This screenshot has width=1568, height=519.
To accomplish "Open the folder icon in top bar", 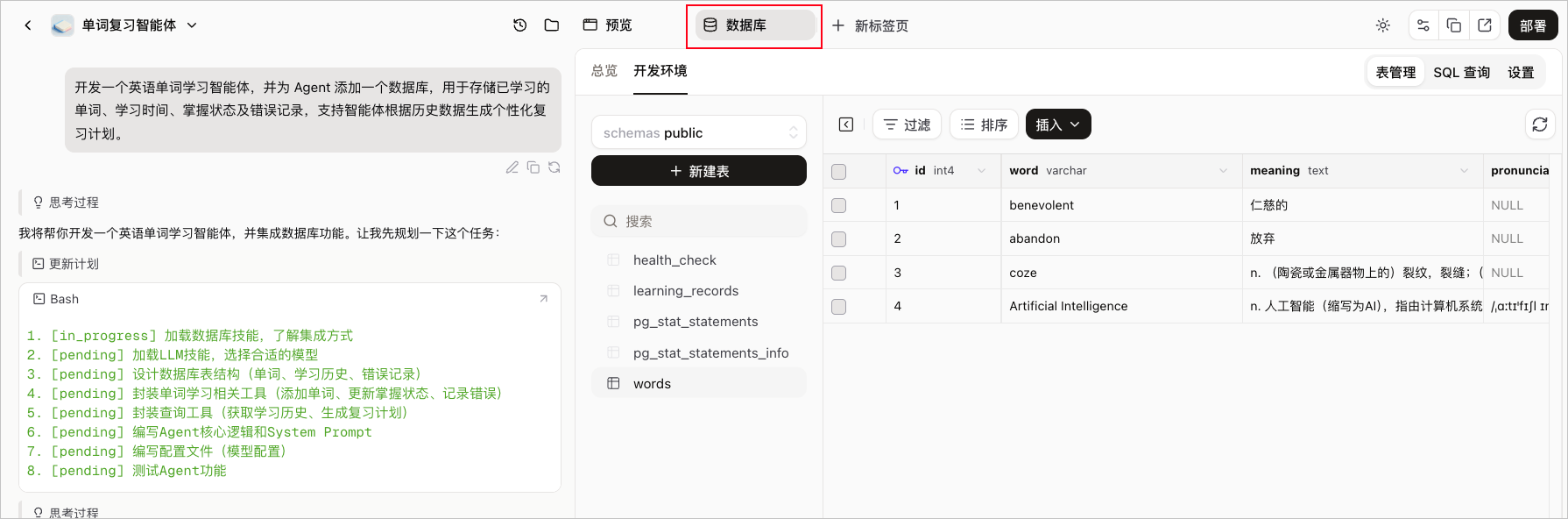I will 552,25.
